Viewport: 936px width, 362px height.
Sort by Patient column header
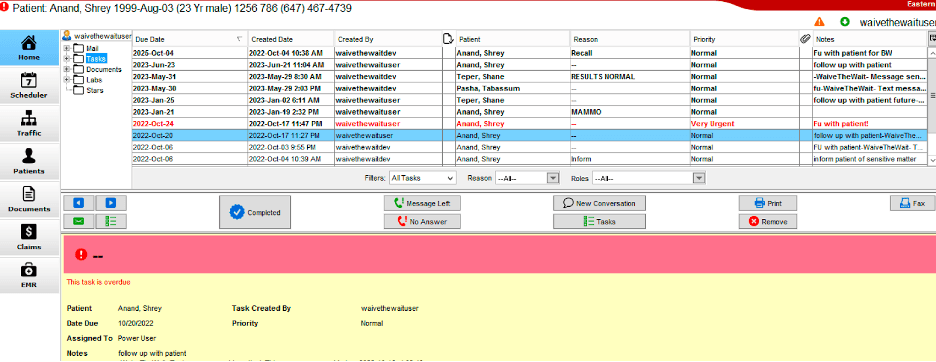[x=512, y=39]
